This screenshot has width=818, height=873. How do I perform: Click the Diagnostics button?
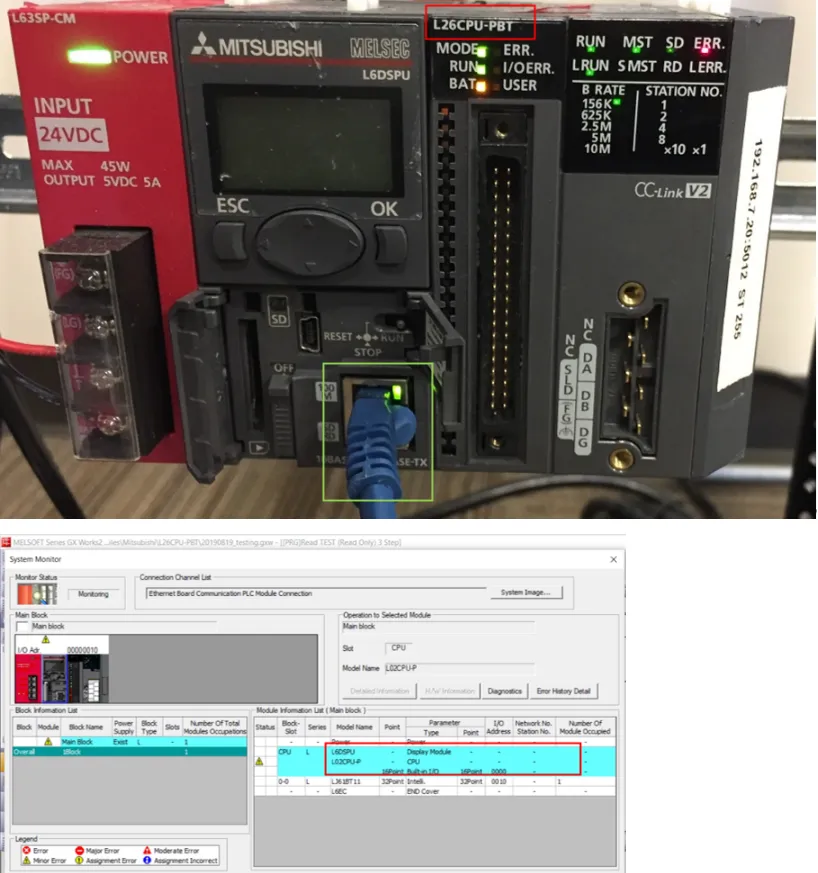pyautogui.click(x=504, y=691)
